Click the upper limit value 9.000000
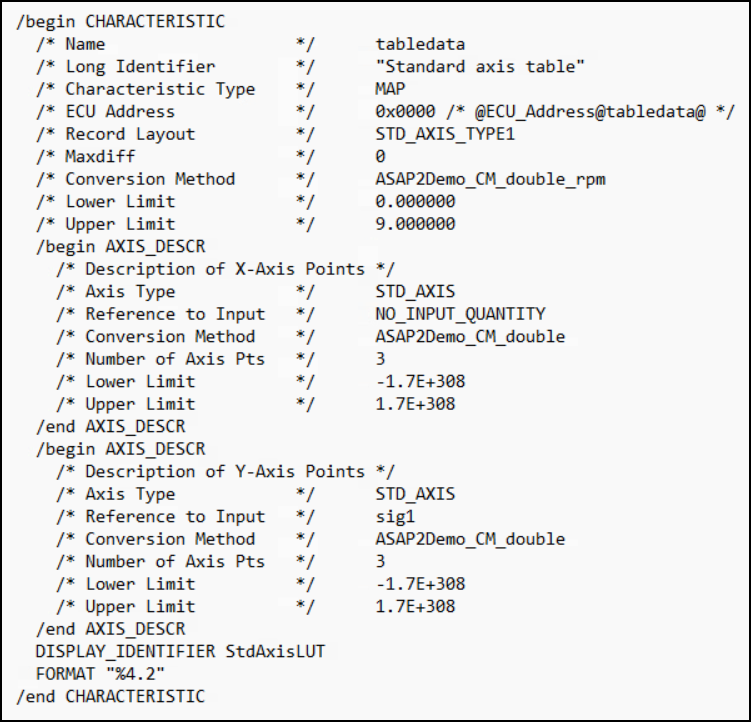751x722 pixels. 415,224
